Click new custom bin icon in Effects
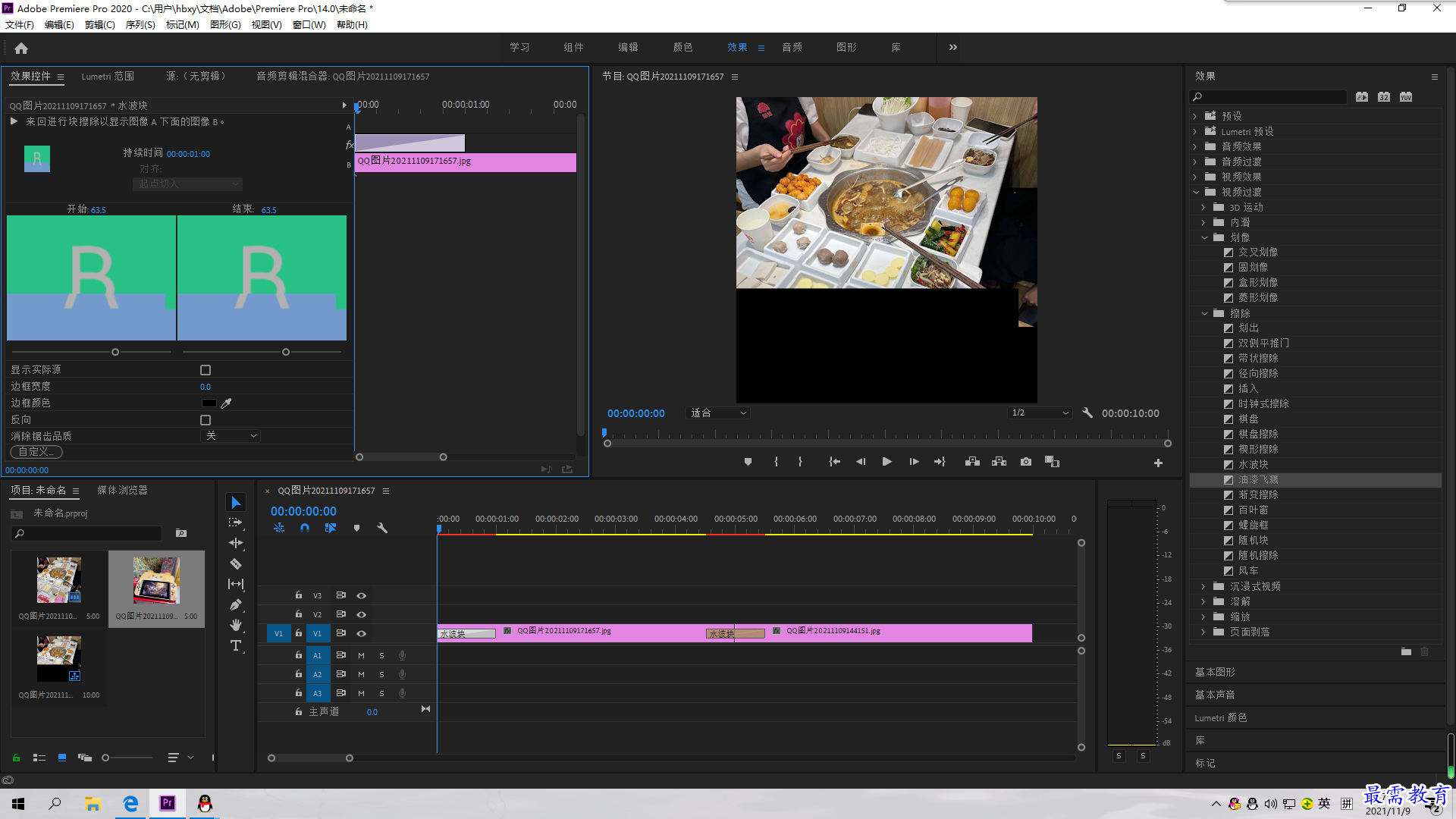 coord(1406,652)
